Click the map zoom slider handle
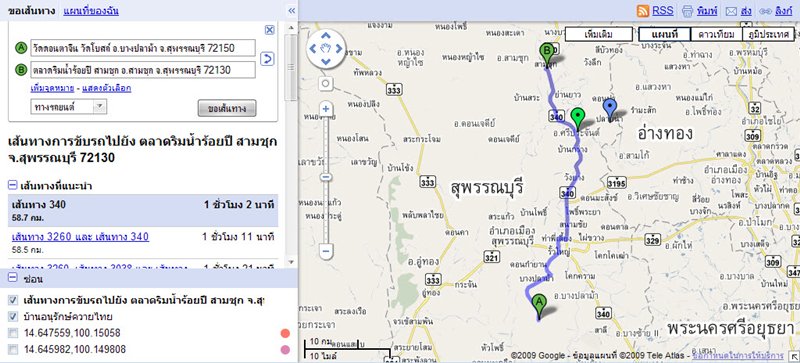This screenshot has height=363, width=800. (x=326, y=177)
